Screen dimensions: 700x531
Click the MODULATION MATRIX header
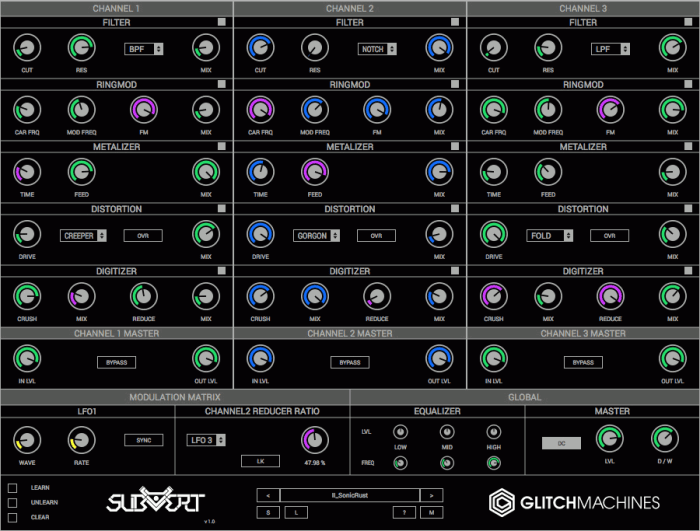coord(175,397)
